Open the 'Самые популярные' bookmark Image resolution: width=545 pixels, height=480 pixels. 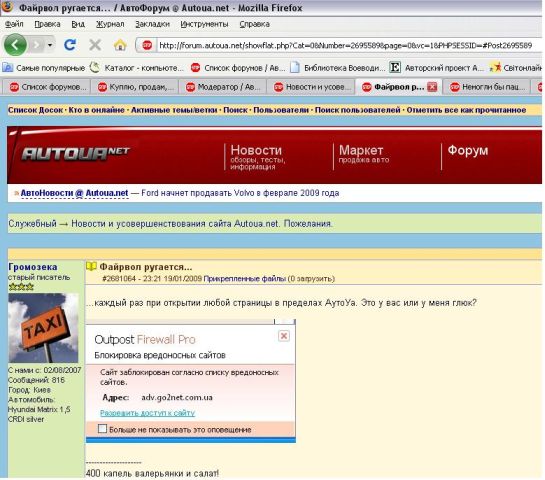coord(44,68)
